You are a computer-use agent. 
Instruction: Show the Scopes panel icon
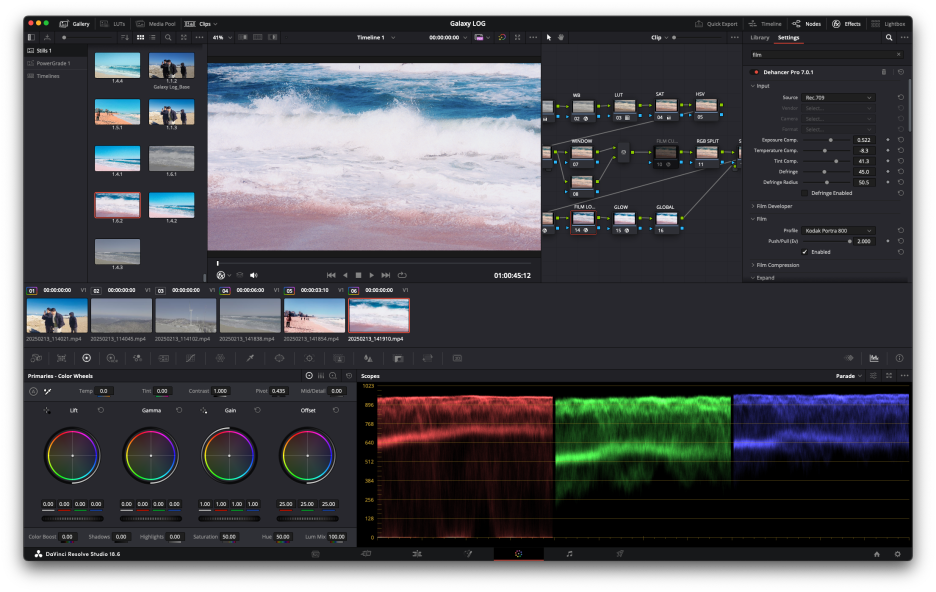(874, 358)
